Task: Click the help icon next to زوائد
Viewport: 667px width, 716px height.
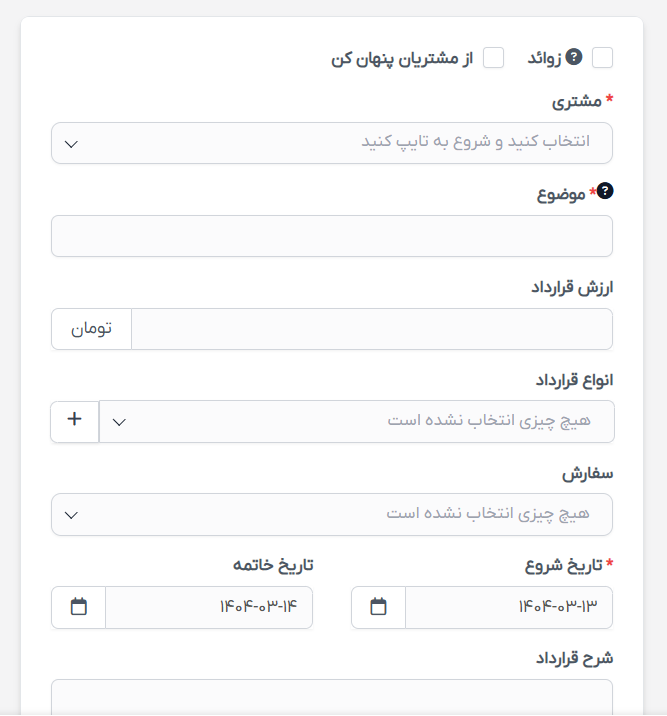Action: pos(573,57)
